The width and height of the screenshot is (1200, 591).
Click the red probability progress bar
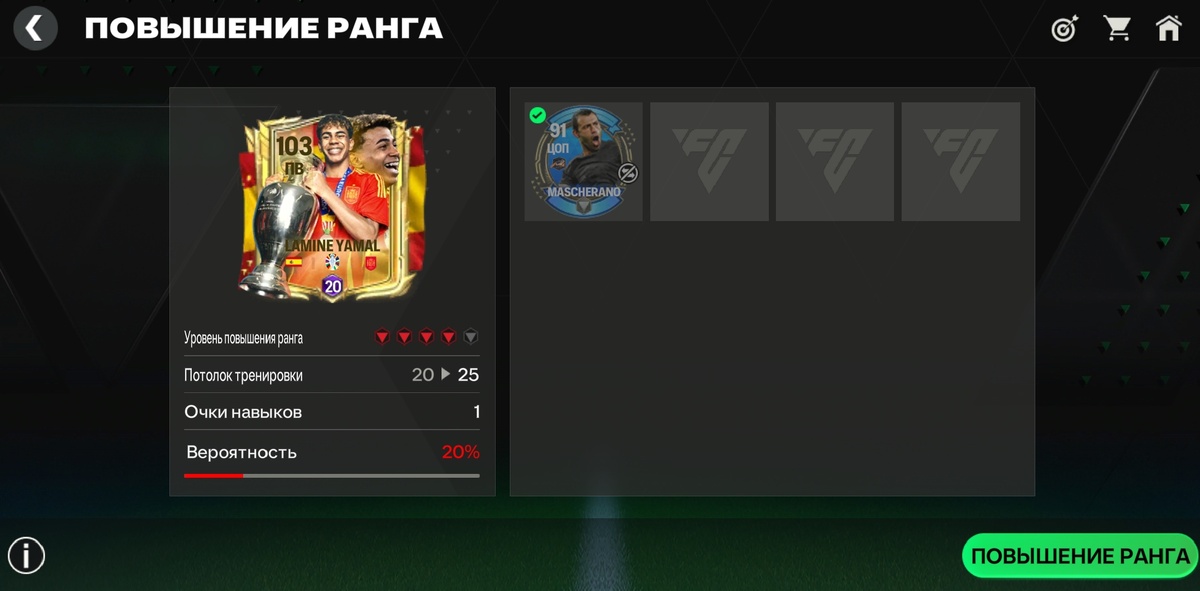[x=332, y=476]
